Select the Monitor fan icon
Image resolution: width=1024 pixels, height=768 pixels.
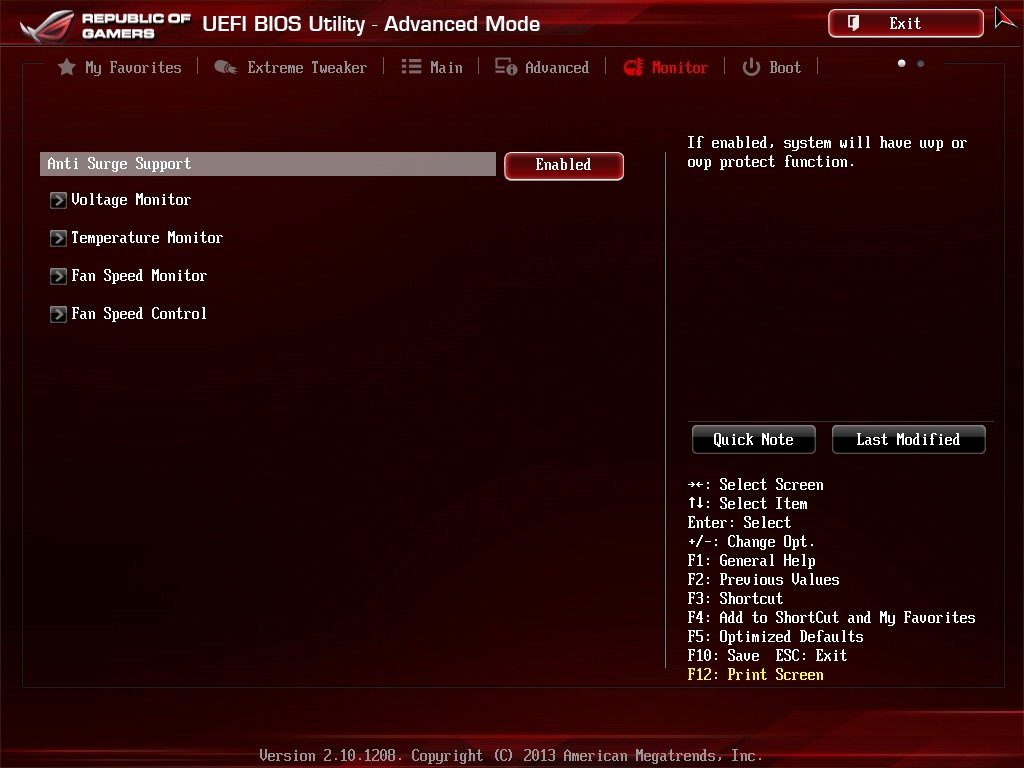tap(633, 67)
